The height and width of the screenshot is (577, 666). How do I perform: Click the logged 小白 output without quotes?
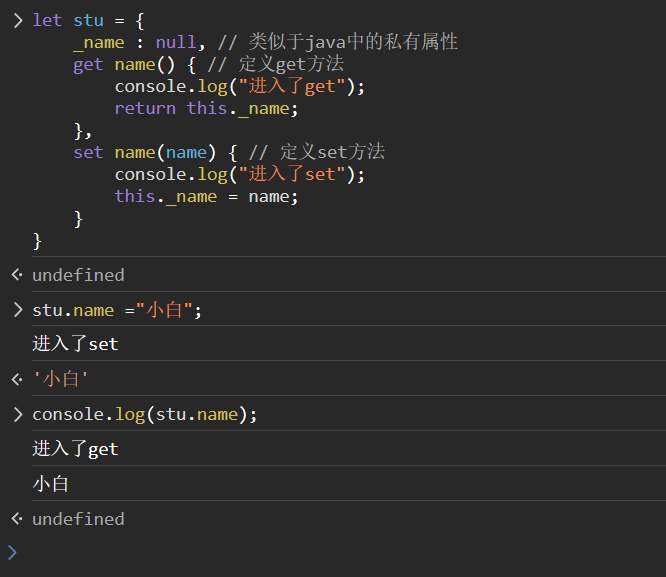[x=51, y=484]
